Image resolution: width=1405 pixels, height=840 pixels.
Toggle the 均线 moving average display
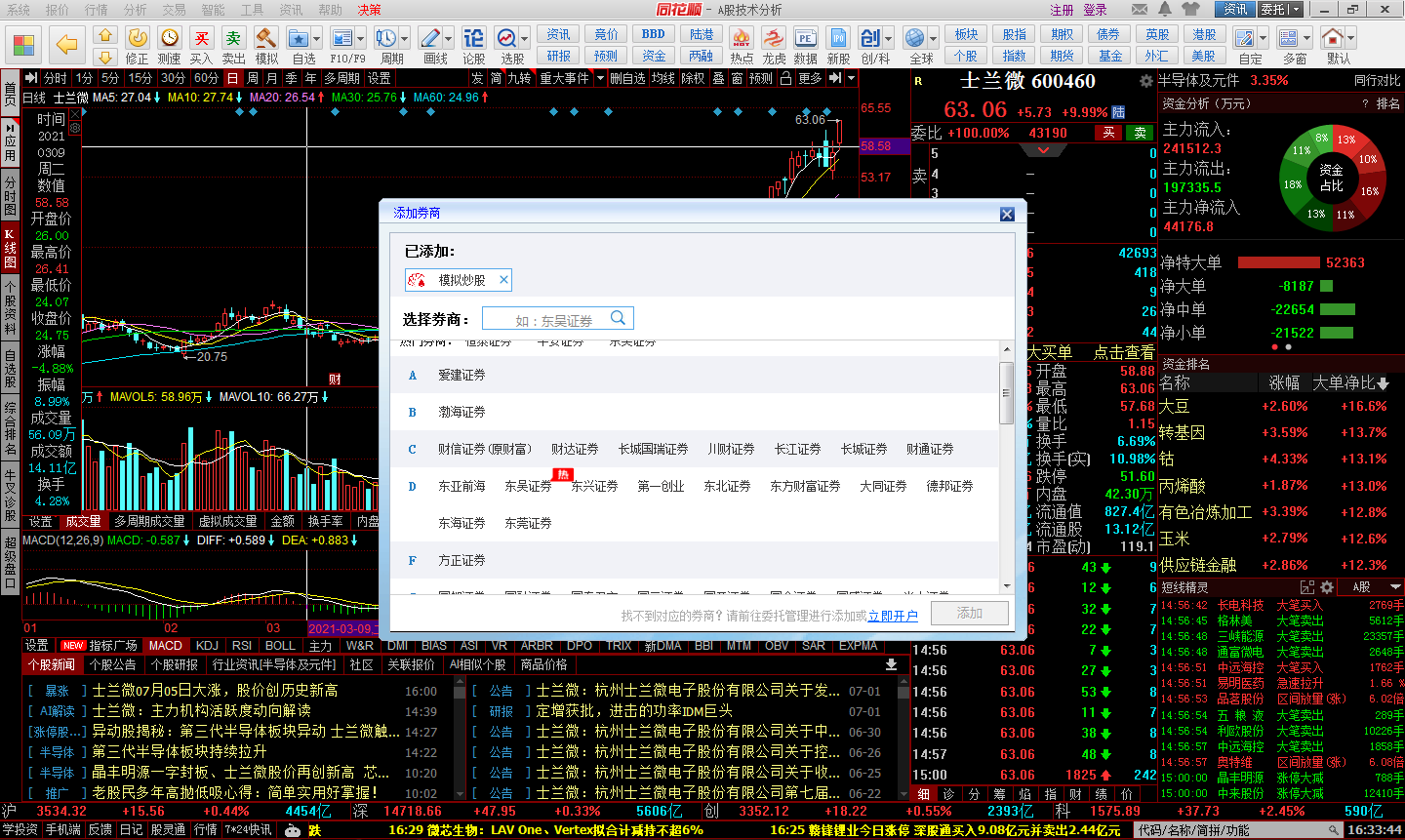coord(663,78)
